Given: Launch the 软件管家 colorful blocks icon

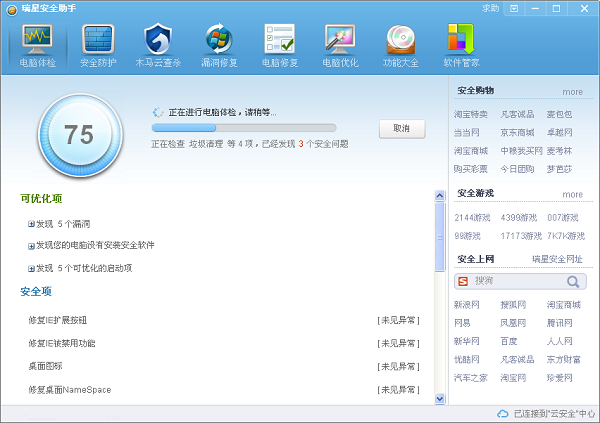Looking at the screenshot, I should (x=461, y=39).
